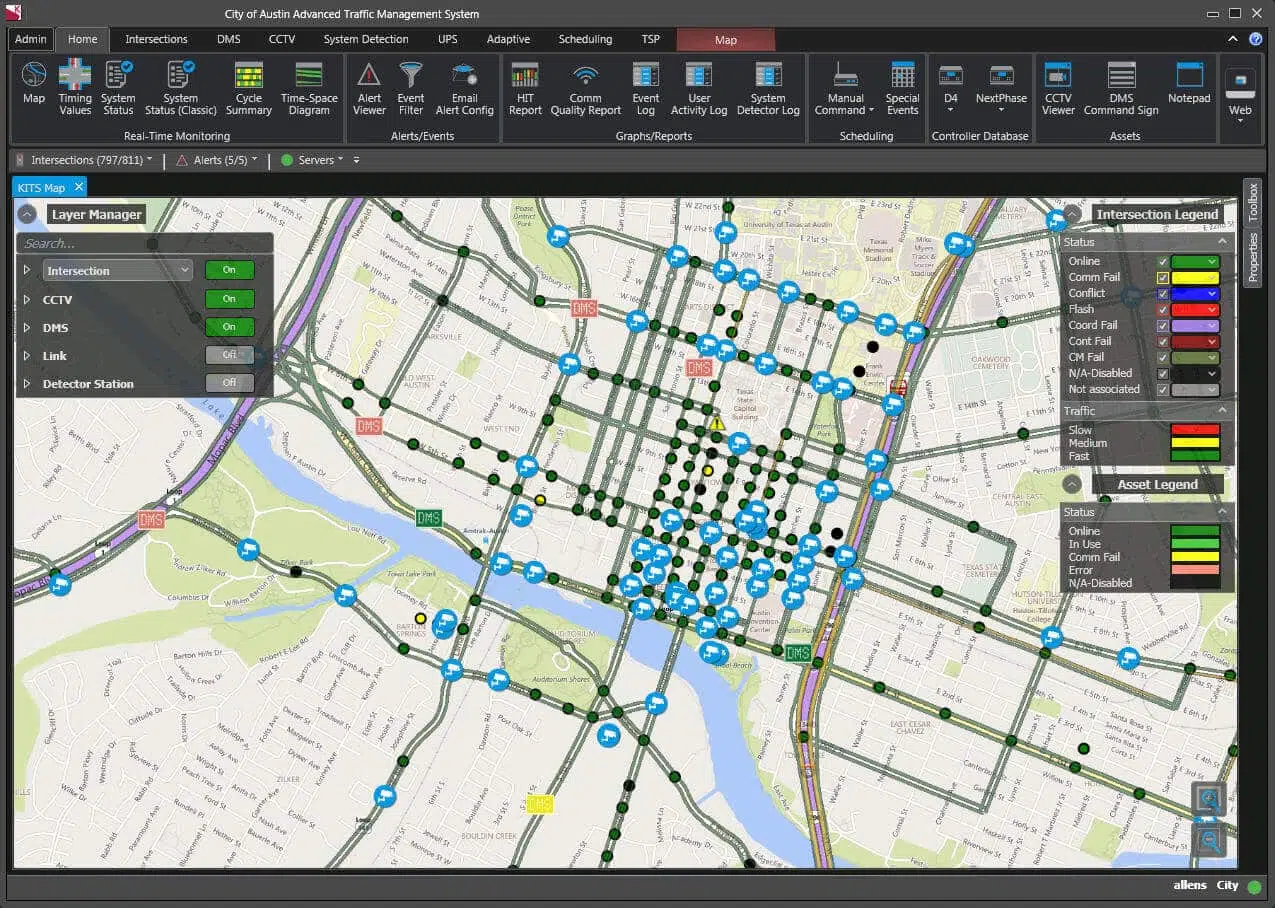Open the Comm Quality Report

tap(585, 86)
